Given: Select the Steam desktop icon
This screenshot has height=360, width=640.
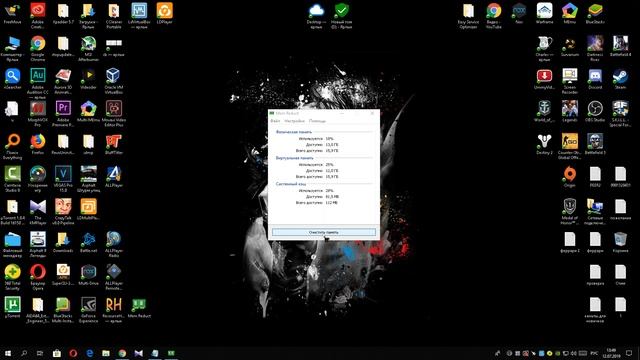Looking at the screenshot, I should 620,79.
